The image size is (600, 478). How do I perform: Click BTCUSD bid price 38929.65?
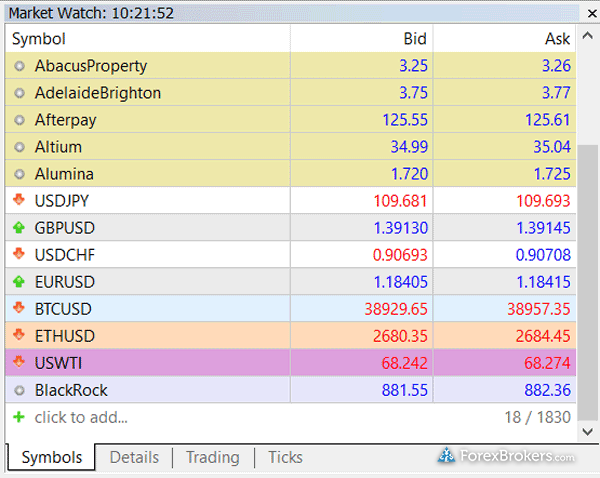coord(396,309)
